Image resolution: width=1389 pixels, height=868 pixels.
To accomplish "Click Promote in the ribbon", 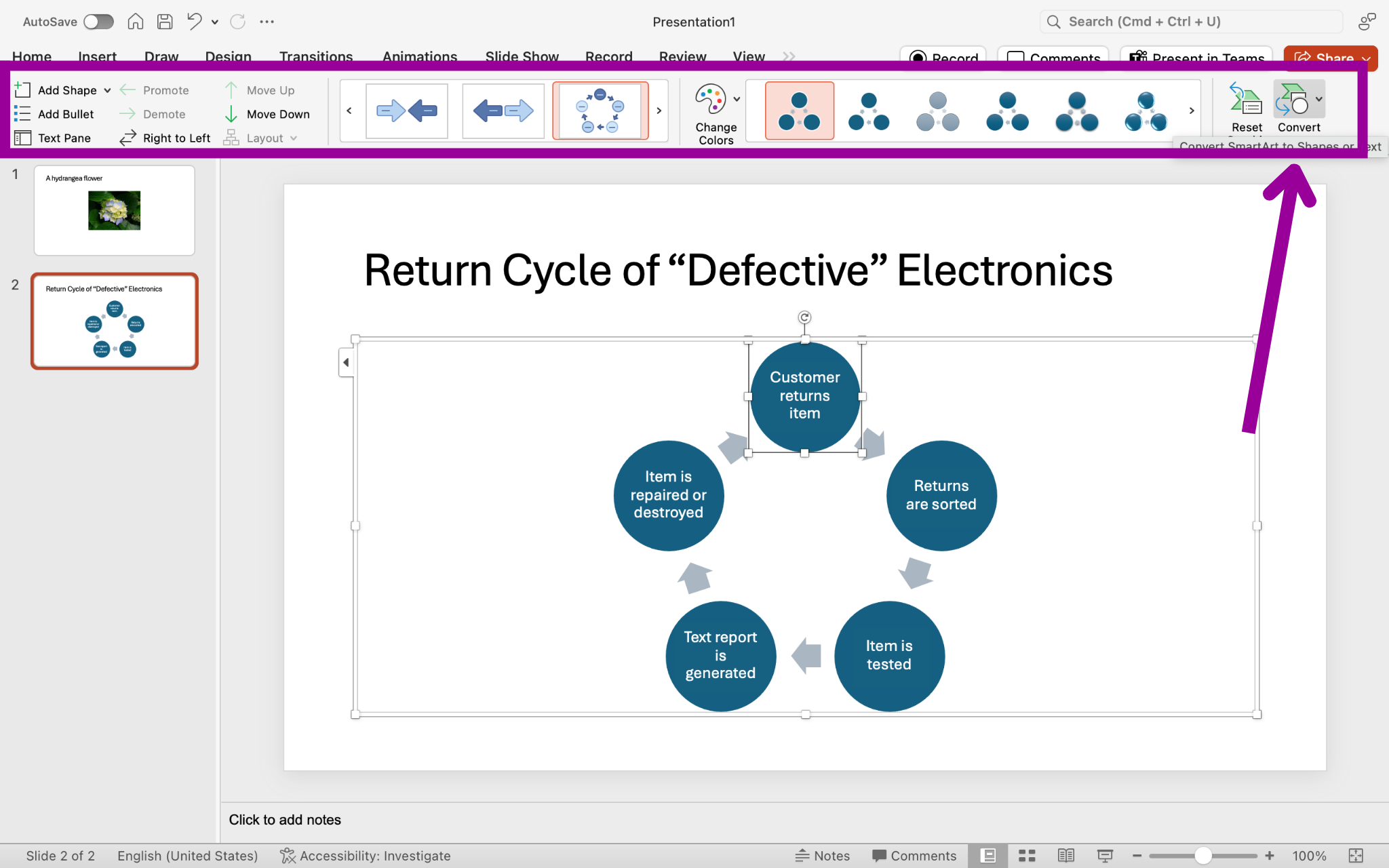I will [155, 90].
